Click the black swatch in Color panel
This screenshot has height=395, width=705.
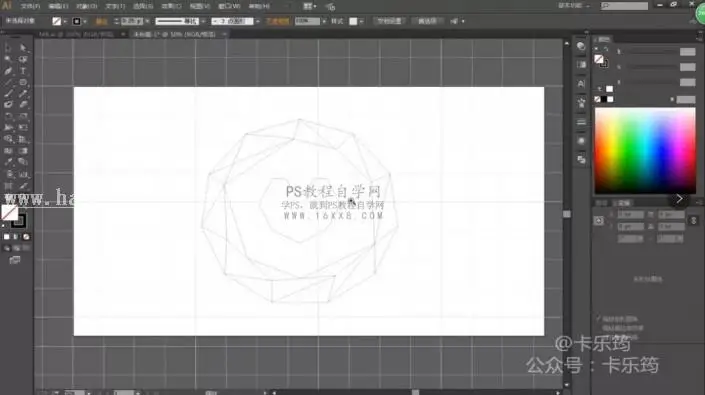point(604,99)
